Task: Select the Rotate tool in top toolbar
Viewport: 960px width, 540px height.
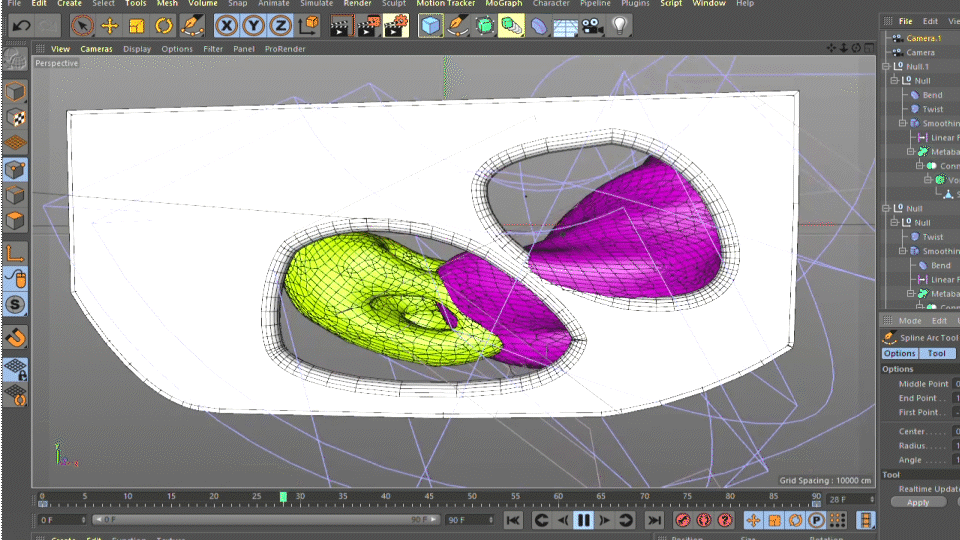Action: click(x=164, y=25)
